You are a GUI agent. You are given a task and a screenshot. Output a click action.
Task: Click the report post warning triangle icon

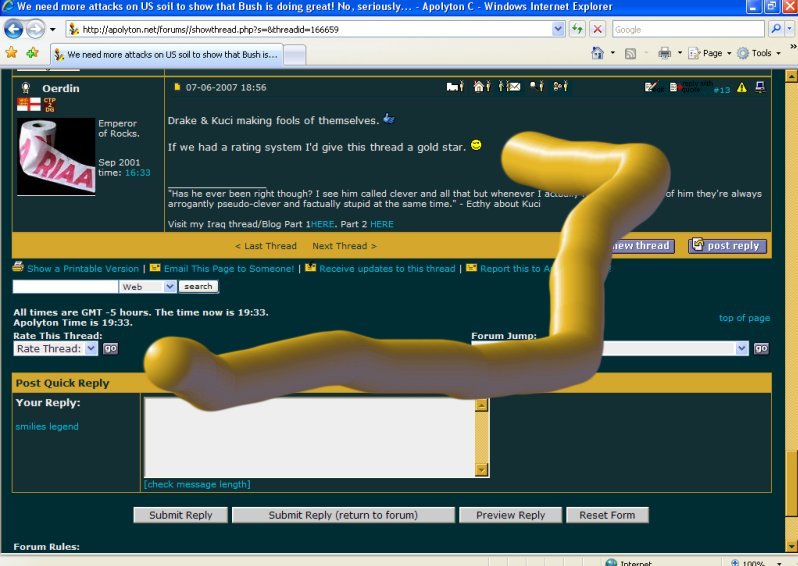tap(742, 88)
